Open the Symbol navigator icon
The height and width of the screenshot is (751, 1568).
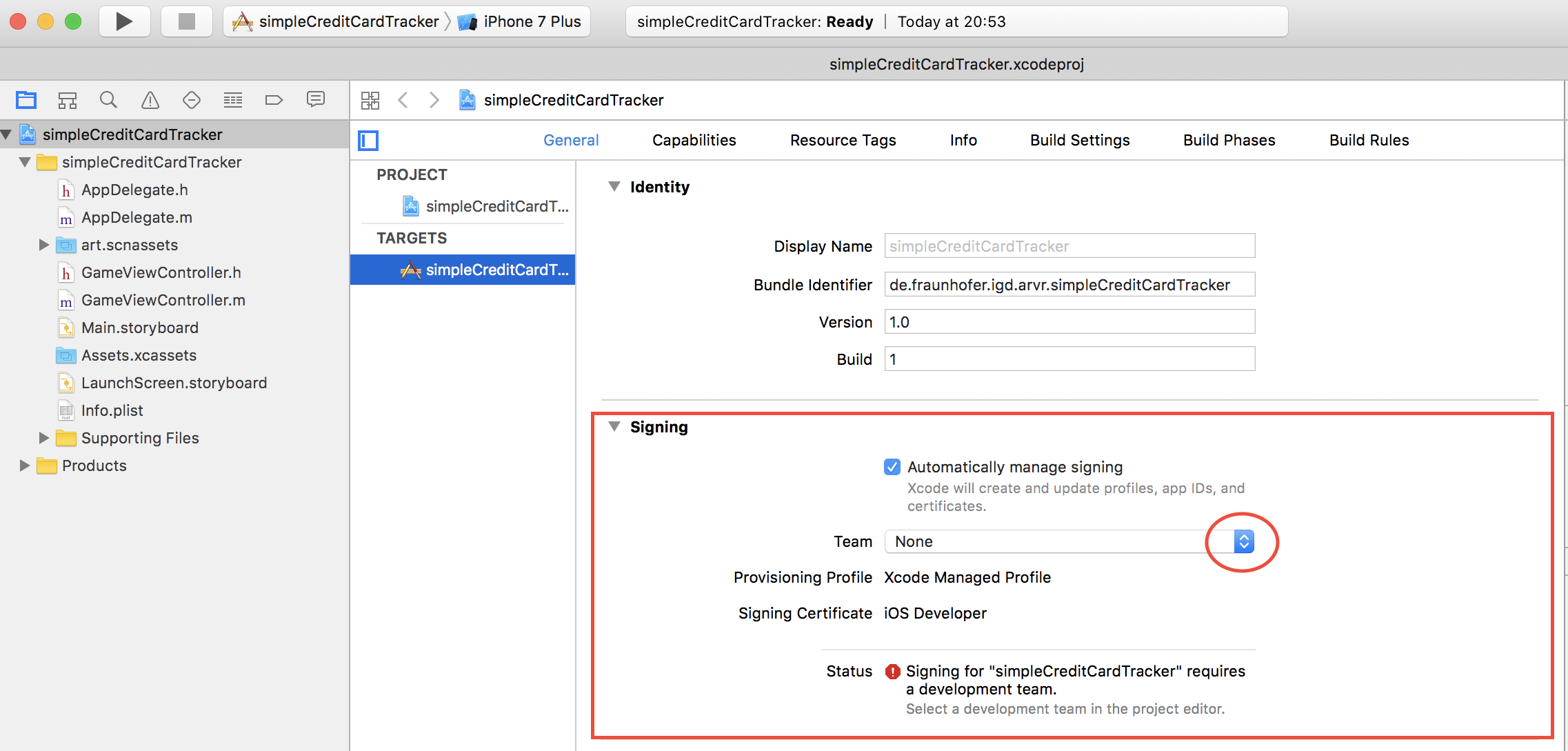[68, 100]
